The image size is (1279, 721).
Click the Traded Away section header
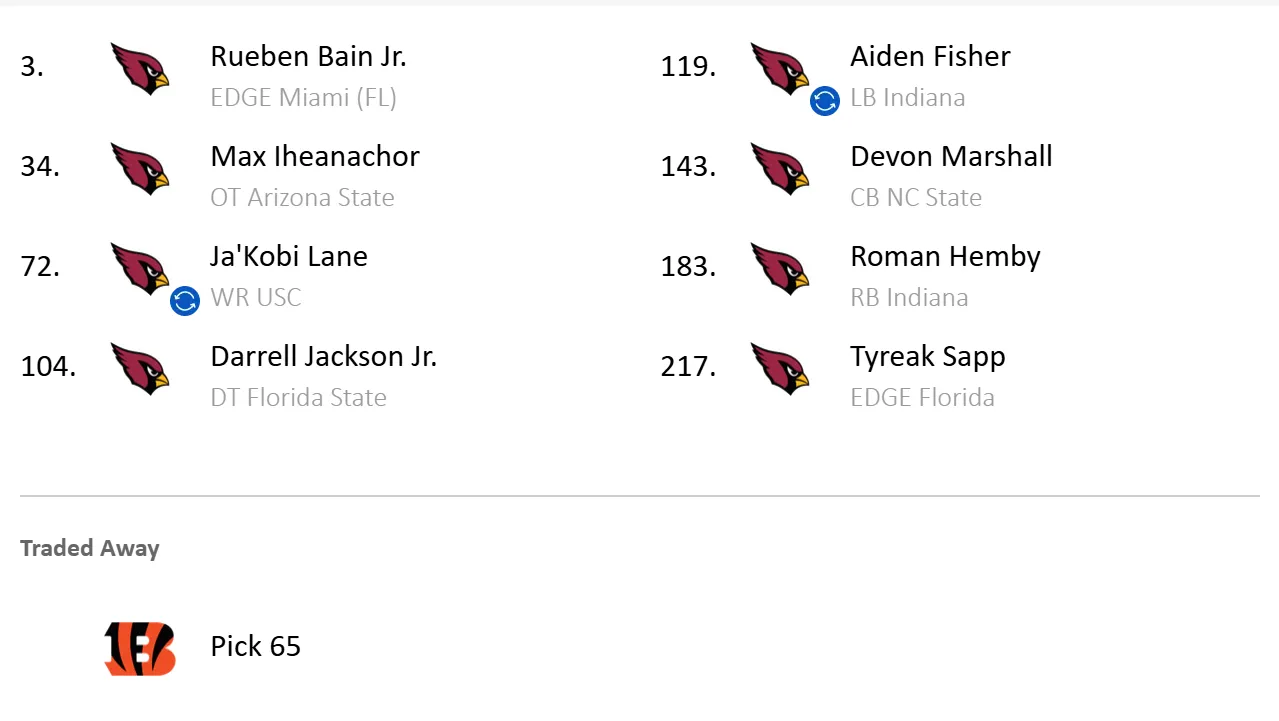tap(89, 548)
